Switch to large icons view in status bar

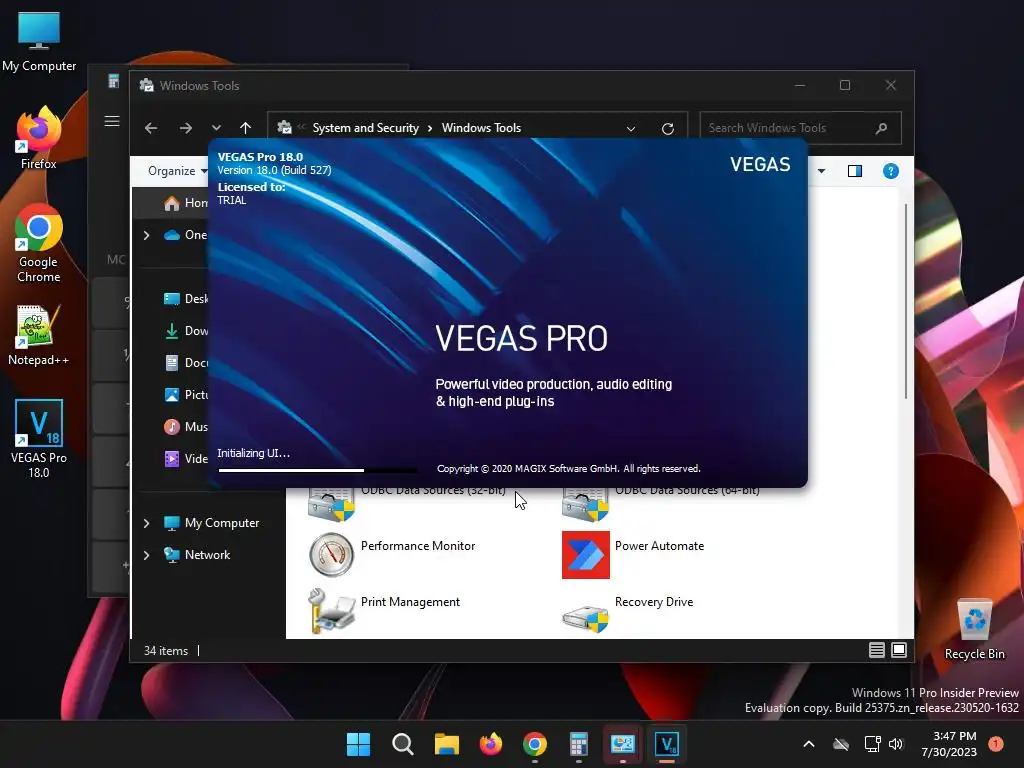(899, 650)
